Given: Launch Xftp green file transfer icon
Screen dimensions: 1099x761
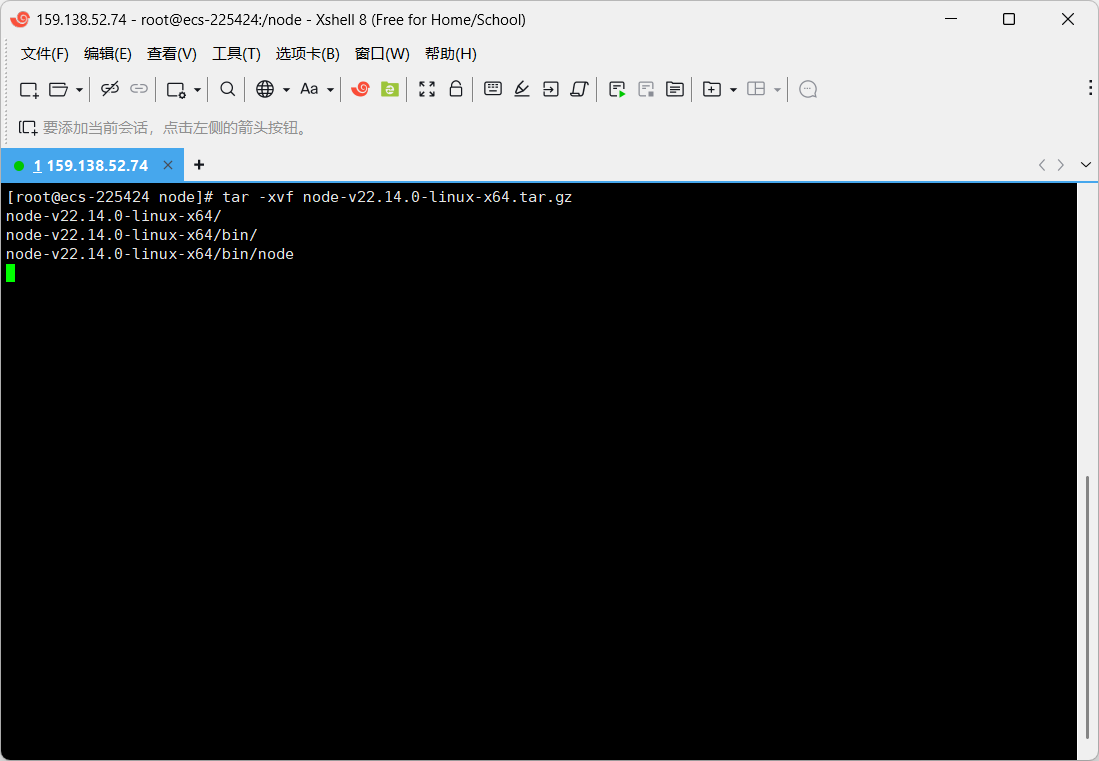Looking at the screenshot, I should coord(390,89).
